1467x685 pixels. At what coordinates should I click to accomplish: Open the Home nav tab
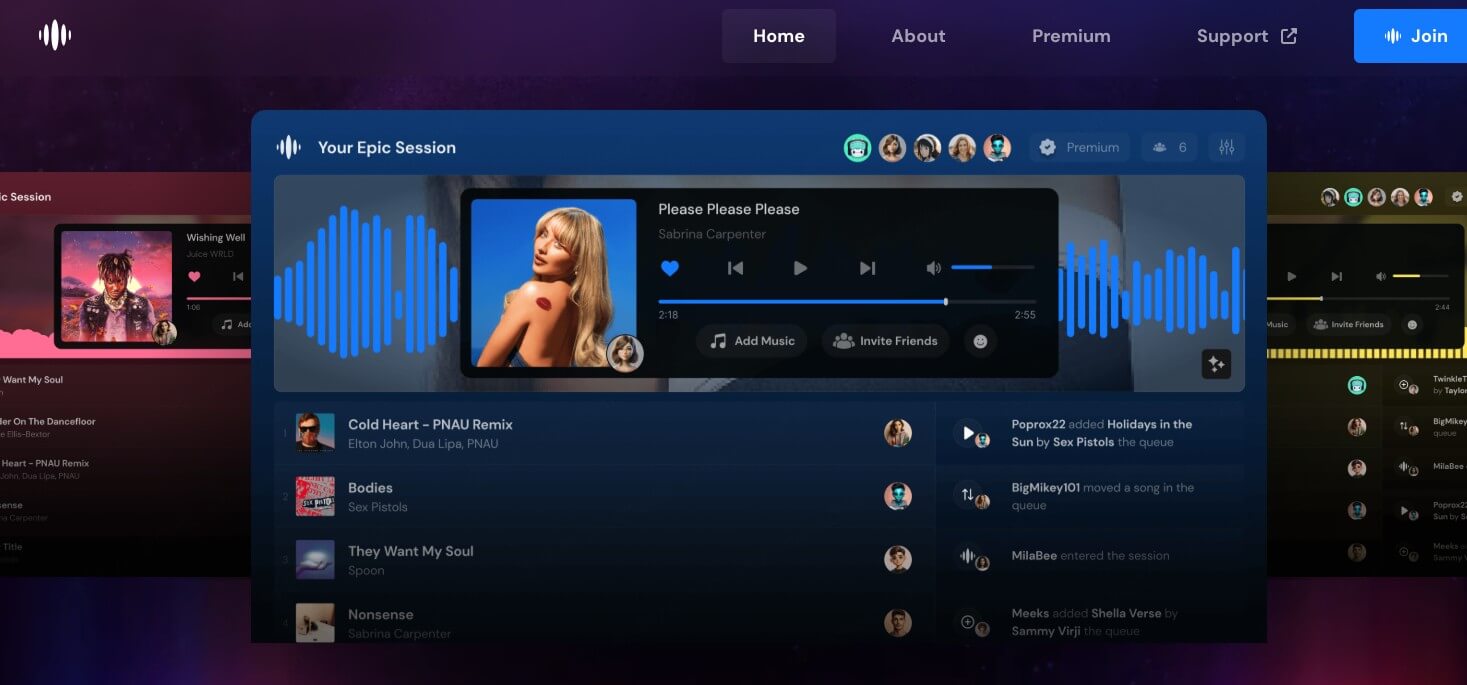(x=779, y=36)
